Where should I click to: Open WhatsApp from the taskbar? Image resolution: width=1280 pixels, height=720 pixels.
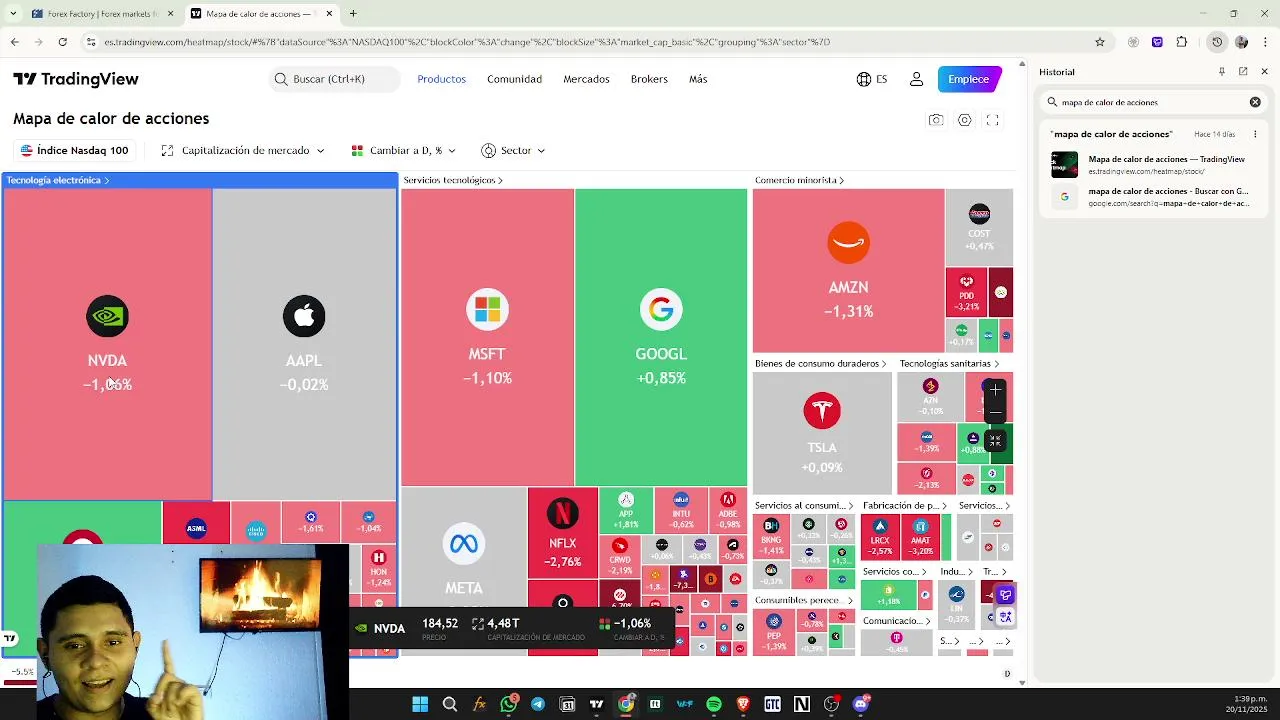pyautogui.click(x=509, y=704)
